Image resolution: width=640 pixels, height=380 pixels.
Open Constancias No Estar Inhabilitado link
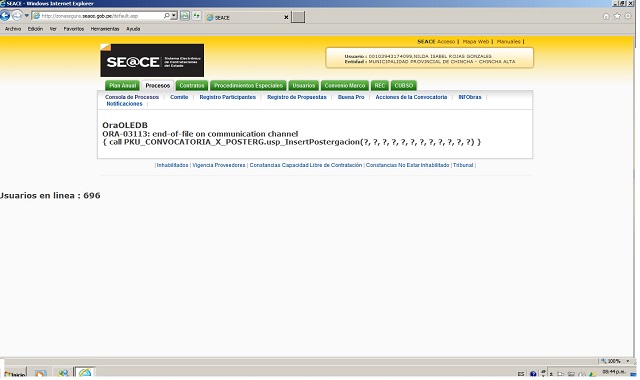pos(407,165)
